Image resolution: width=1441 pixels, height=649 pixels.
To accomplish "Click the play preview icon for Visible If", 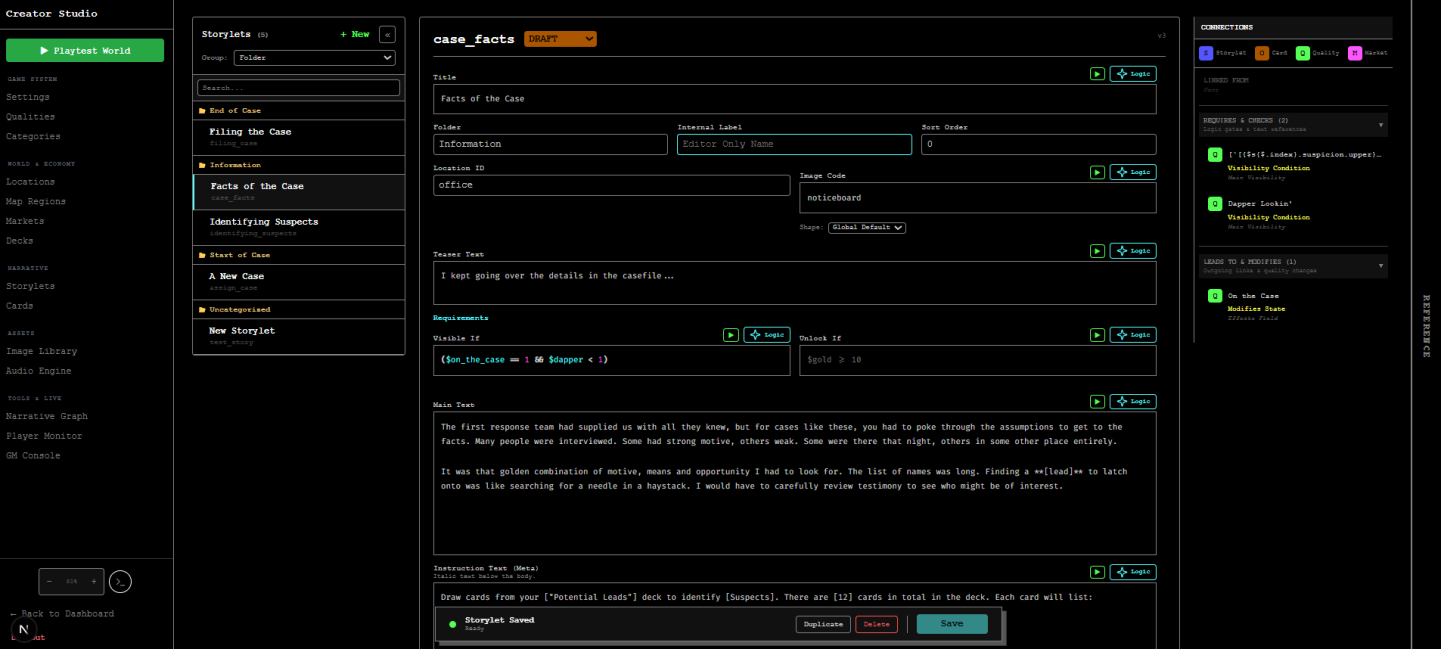I will point(731,335).
